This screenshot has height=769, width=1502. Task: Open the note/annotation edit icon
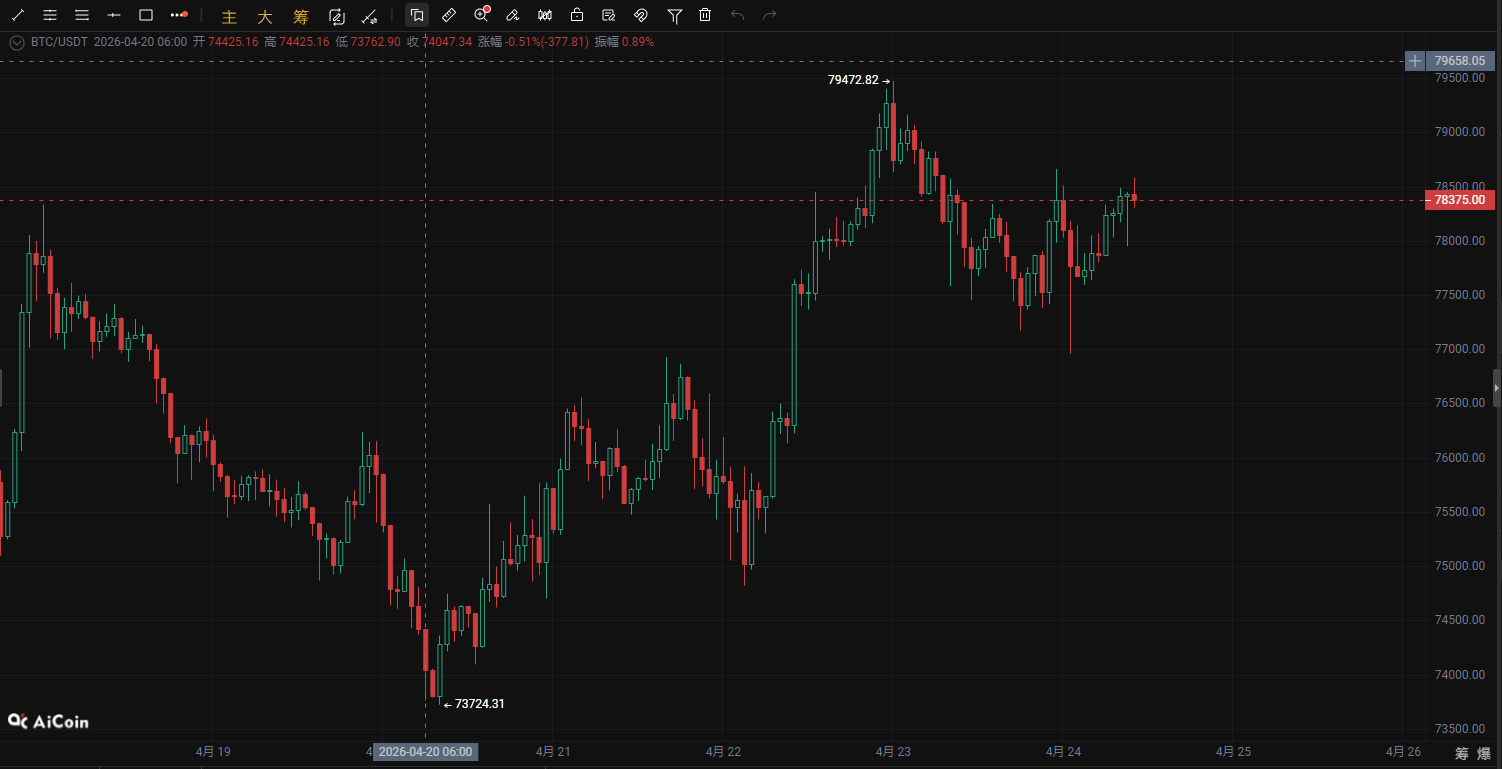point(609,15)
